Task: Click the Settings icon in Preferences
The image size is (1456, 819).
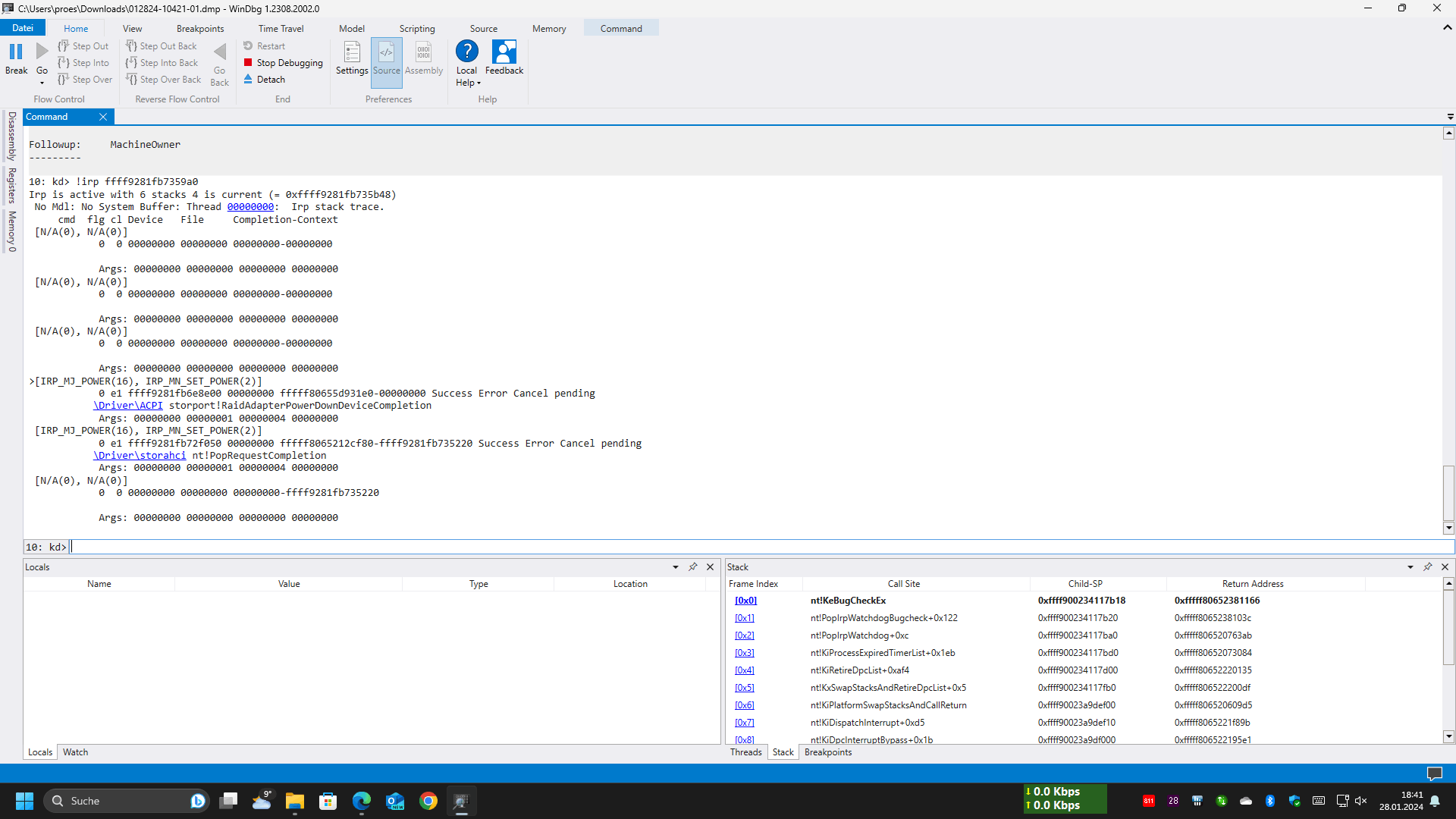Action: click(352, 53)
